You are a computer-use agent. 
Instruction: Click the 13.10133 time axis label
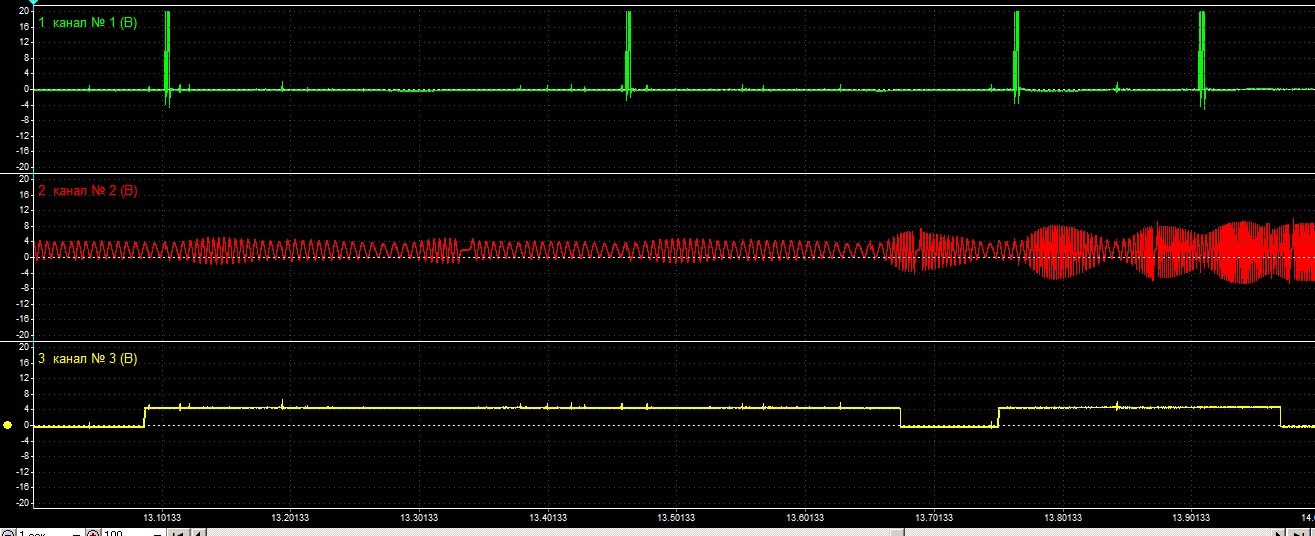pyautogui.click(x=161, y=517)
